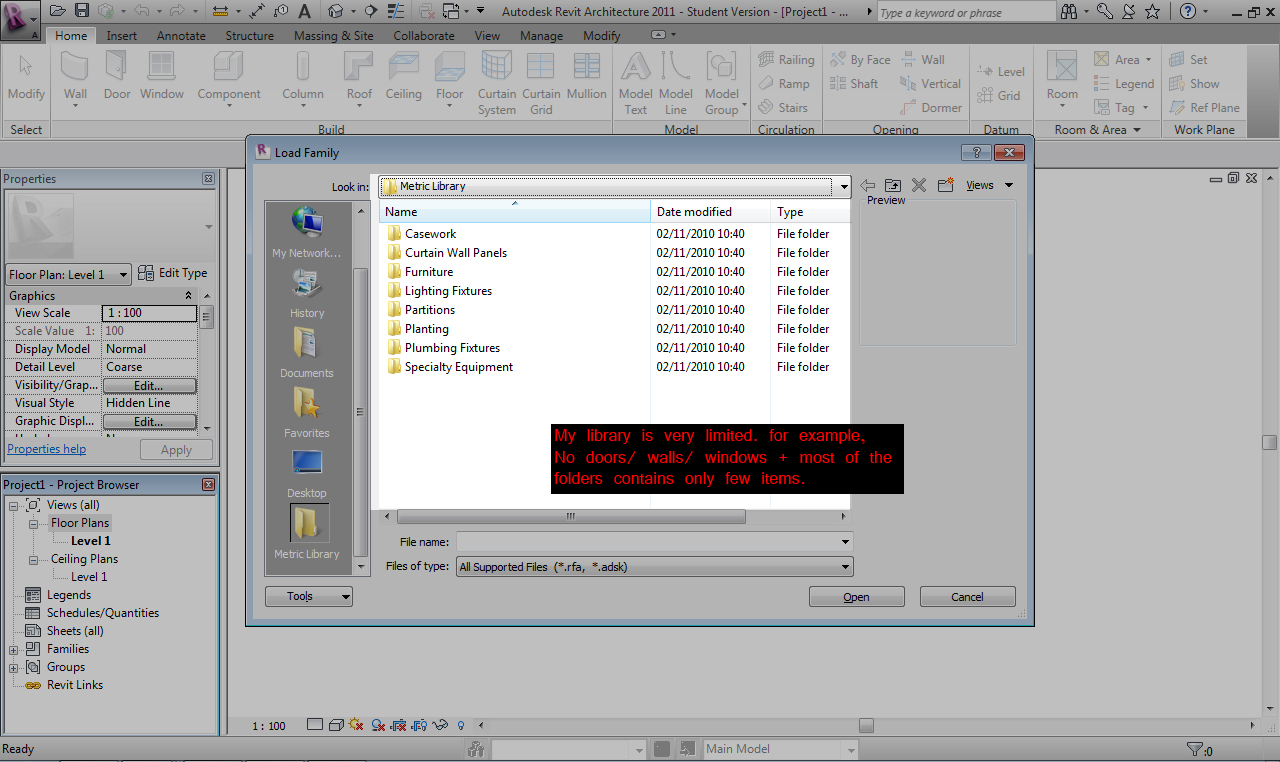Expand the Groups node in Project Browser

14,667
